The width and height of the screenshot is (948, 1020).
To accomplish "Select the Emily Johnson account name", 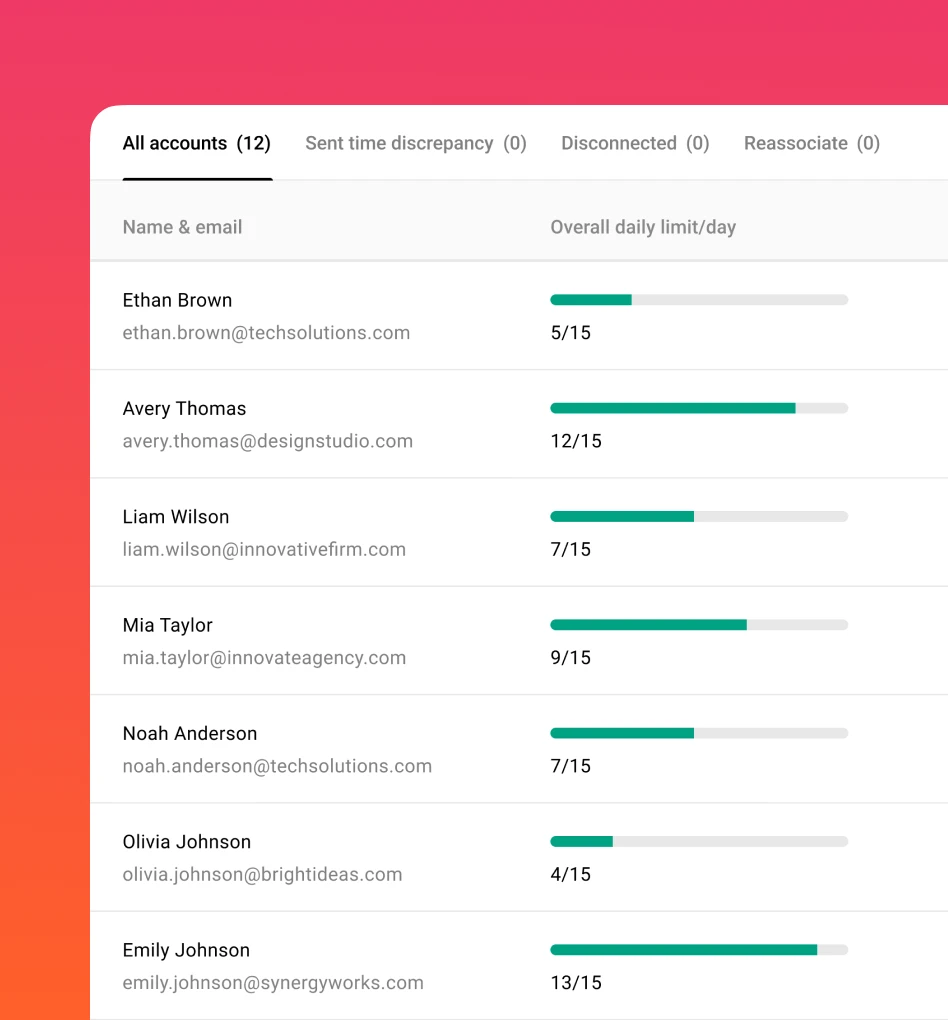I will point(186,950).
